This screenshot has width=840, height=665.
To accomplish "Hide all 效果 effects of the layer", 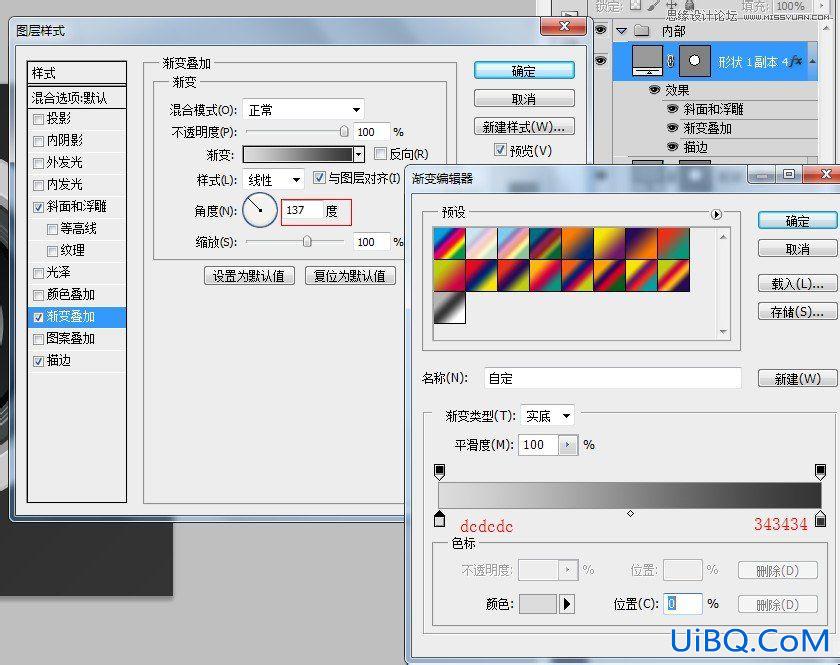I will tap(654, 89).
